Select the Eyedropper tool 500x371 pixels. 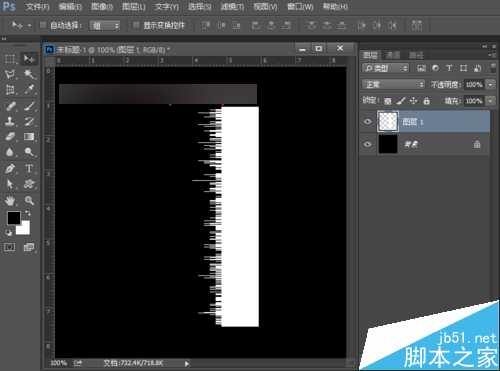click(x=29, y=89)
